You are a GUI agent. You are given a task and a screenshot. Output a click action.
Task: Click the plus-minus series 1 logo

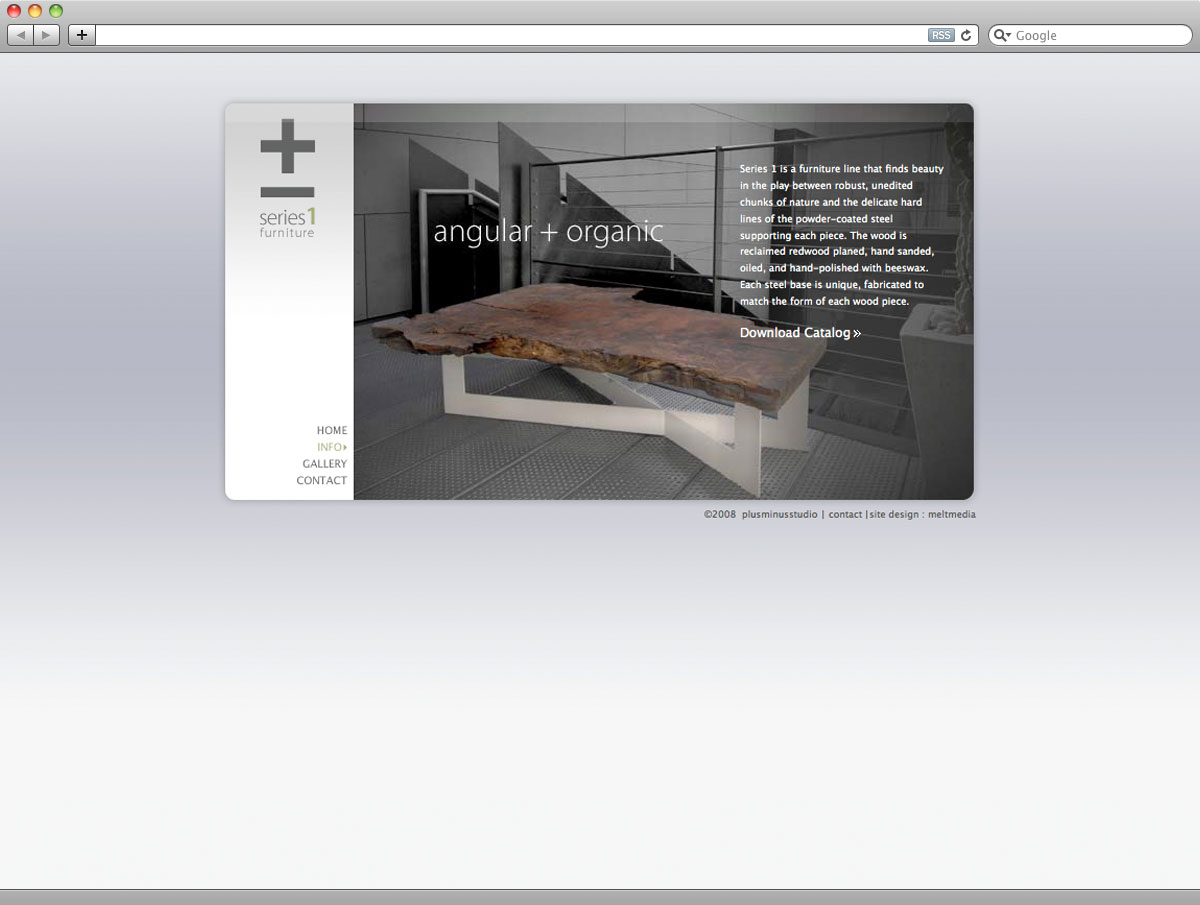coord(287,178)
